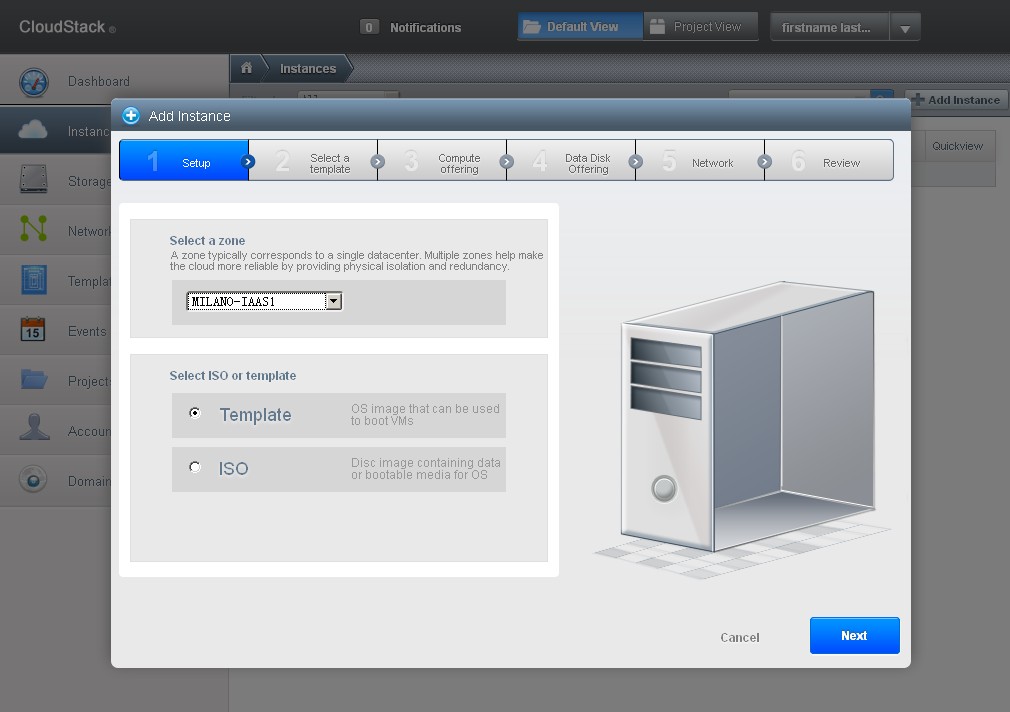
Task: Open Templates using the blue document icon
Action: point(33,281)
